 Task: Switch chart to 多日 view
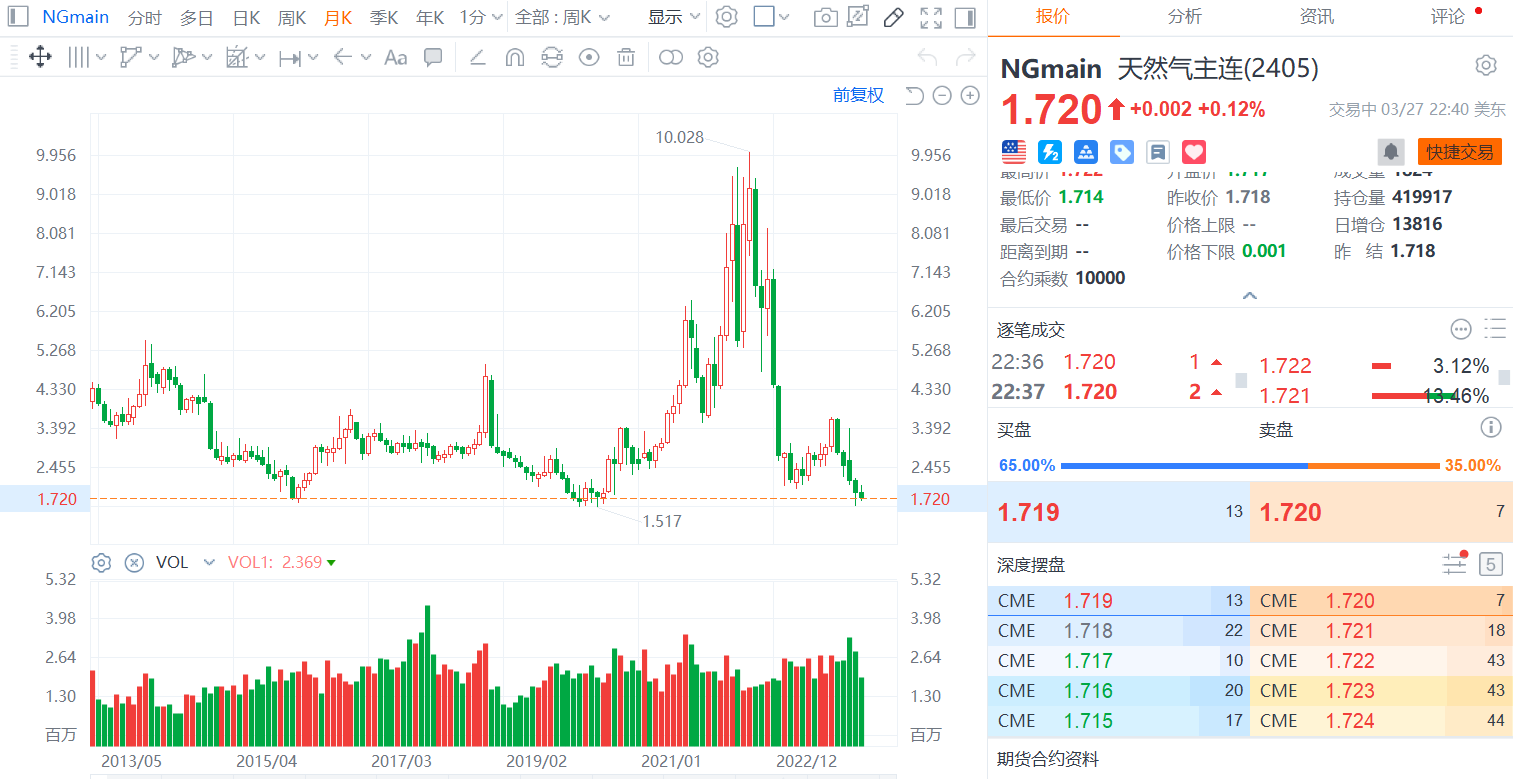[x=197, y=17]
